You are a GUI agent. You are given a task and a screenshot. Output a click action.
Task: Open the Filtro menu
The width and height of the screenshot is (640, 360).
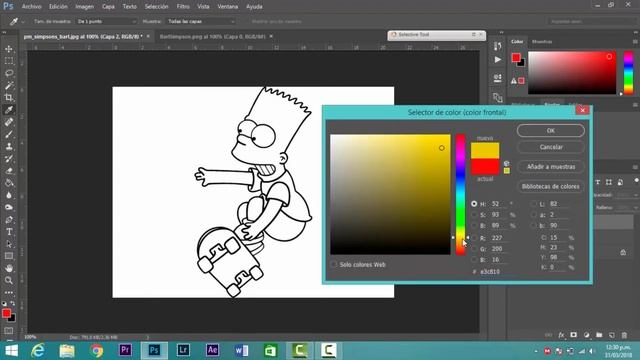point(183,7)
